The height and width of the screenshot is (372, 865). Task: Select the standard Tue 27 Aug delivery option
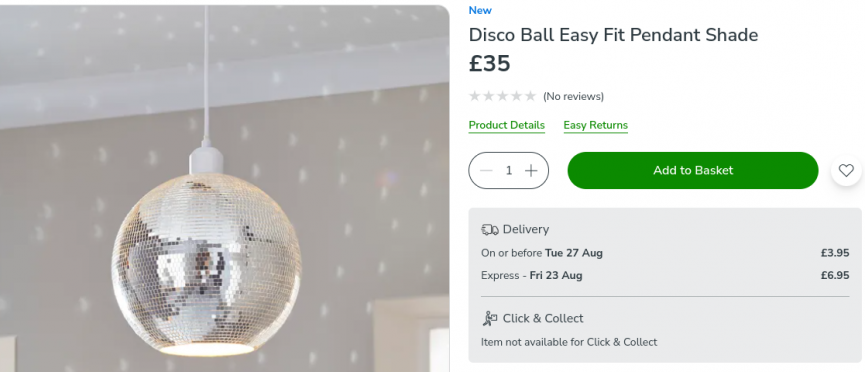coord(665,253)
